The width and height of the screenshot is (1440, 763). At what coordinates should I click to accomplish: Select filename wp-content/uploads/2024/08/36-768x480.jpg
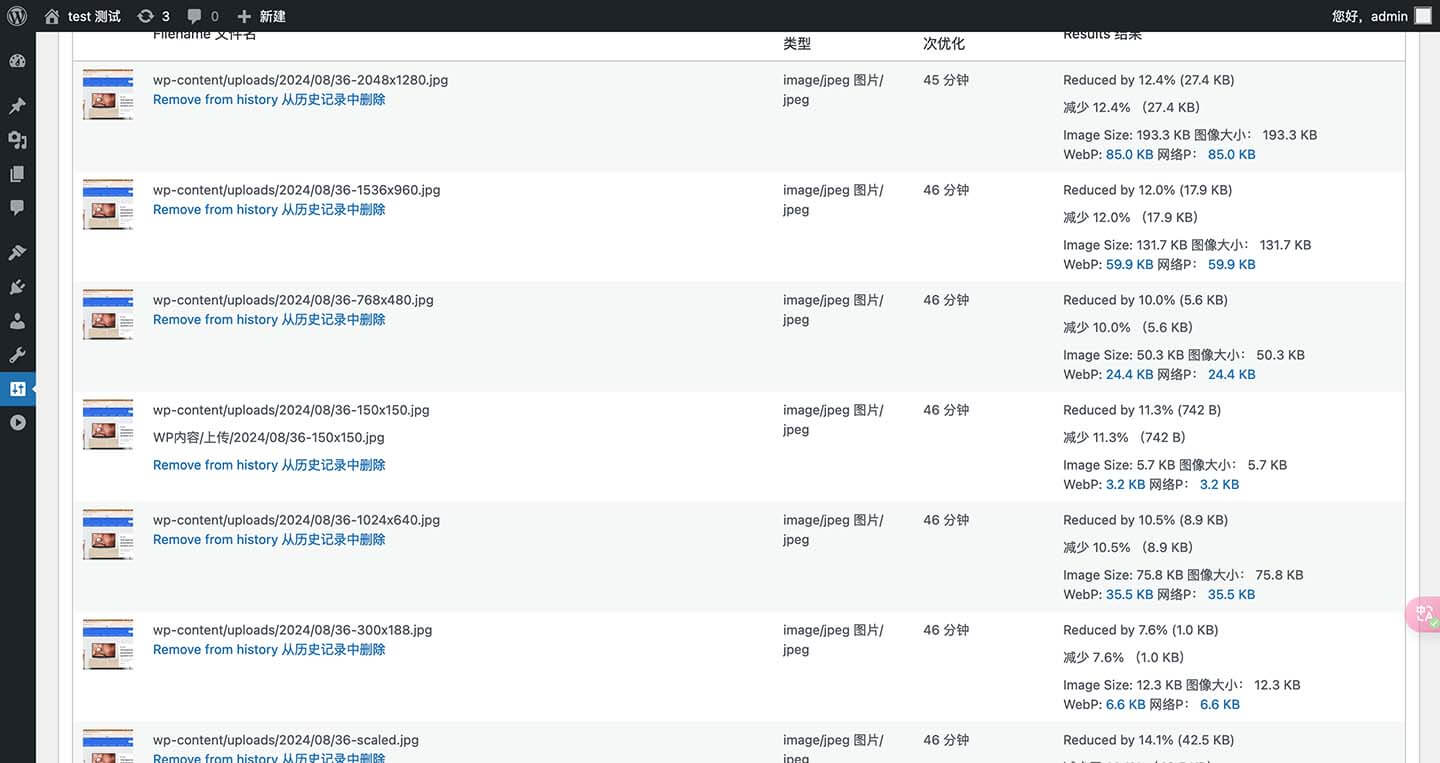pos(293,300)
